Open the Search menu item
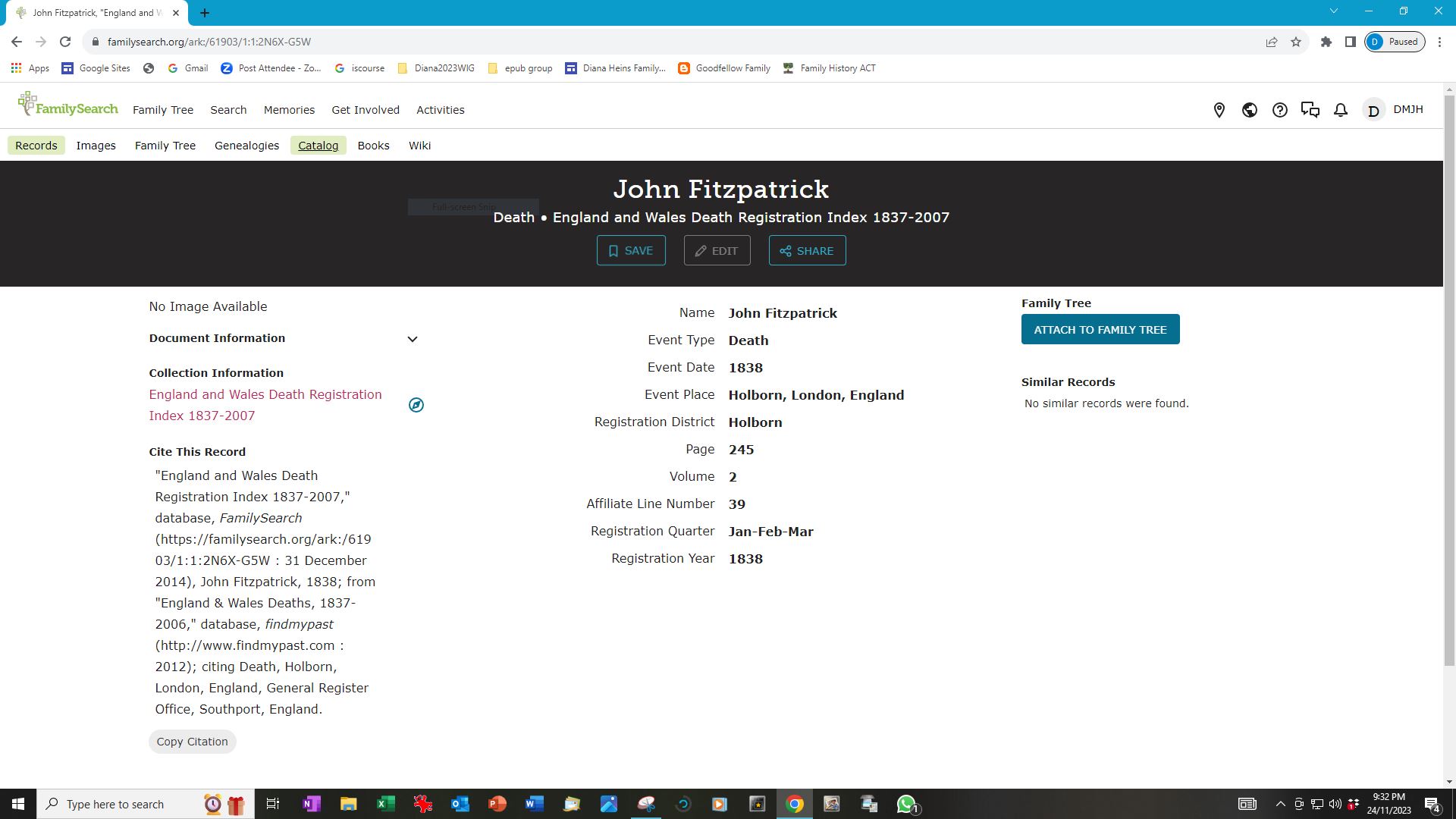The width and height of the screenshot is (1456, 819). coord(228,110)
